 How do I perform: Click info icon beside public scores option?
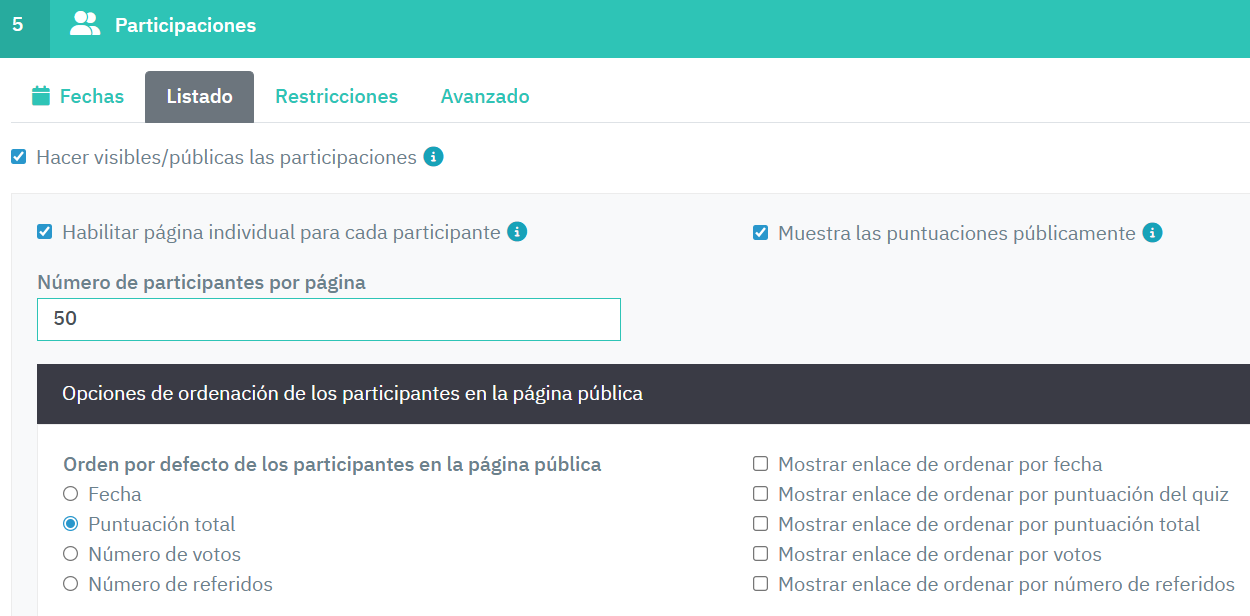pos(1152,233)
